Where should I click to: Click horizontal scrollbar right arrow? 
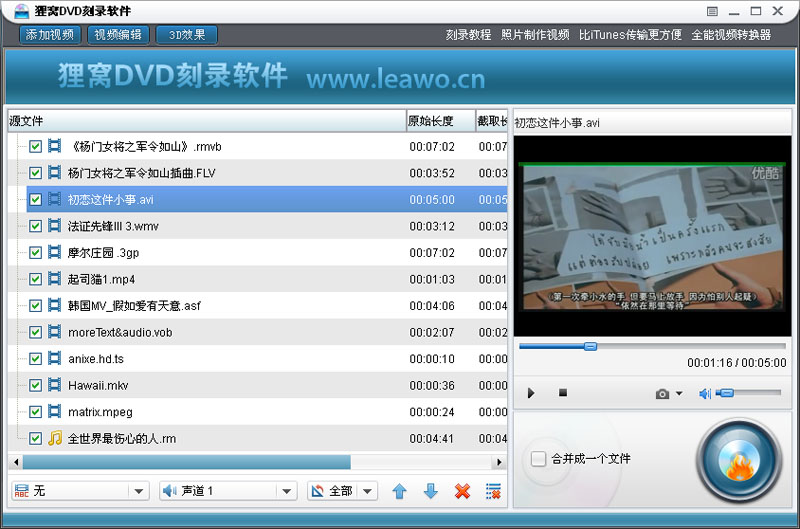click(x=499, y=462)
